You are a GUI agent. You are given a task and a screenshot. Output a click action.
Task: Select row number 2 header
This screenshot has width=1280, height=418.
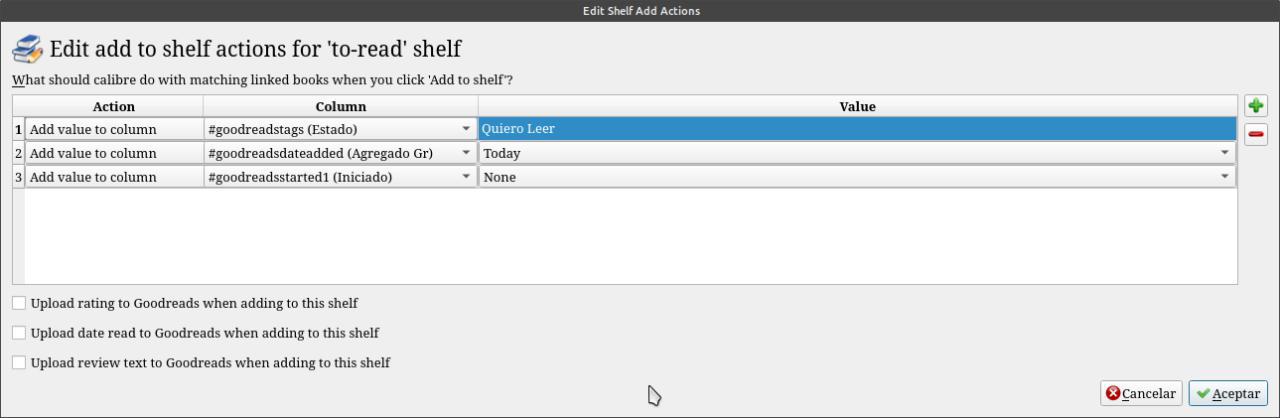click(18, 153)
